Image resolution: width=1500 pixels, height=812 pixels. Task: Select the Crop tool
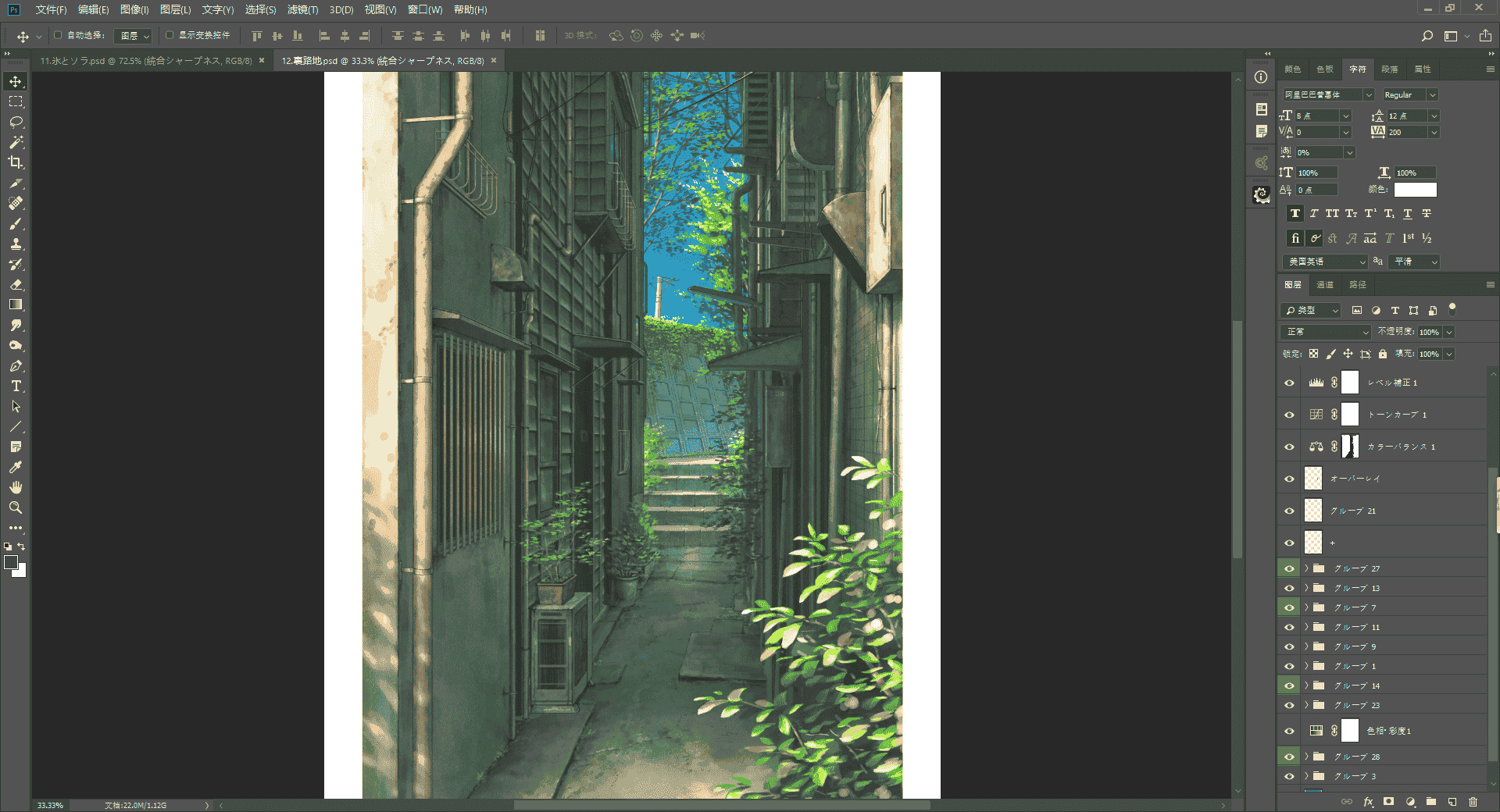coord(16,162)
